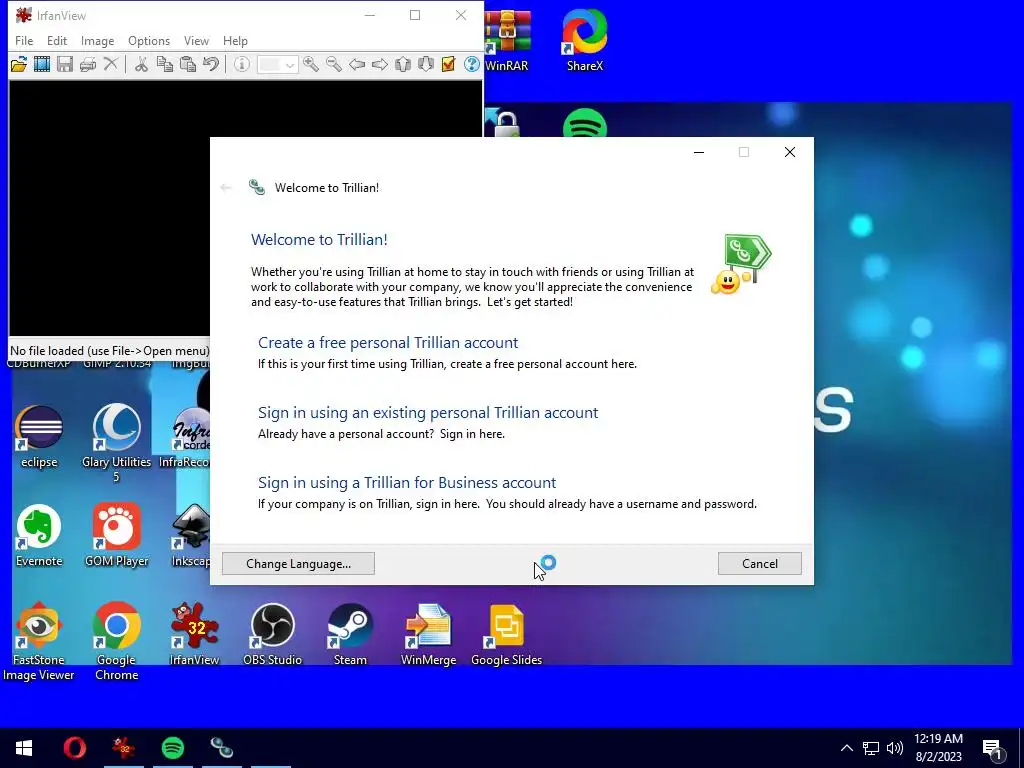Screen dimensions: 1024x768
Task: Click the network icon in system tray
Action: tap(871, 748)
